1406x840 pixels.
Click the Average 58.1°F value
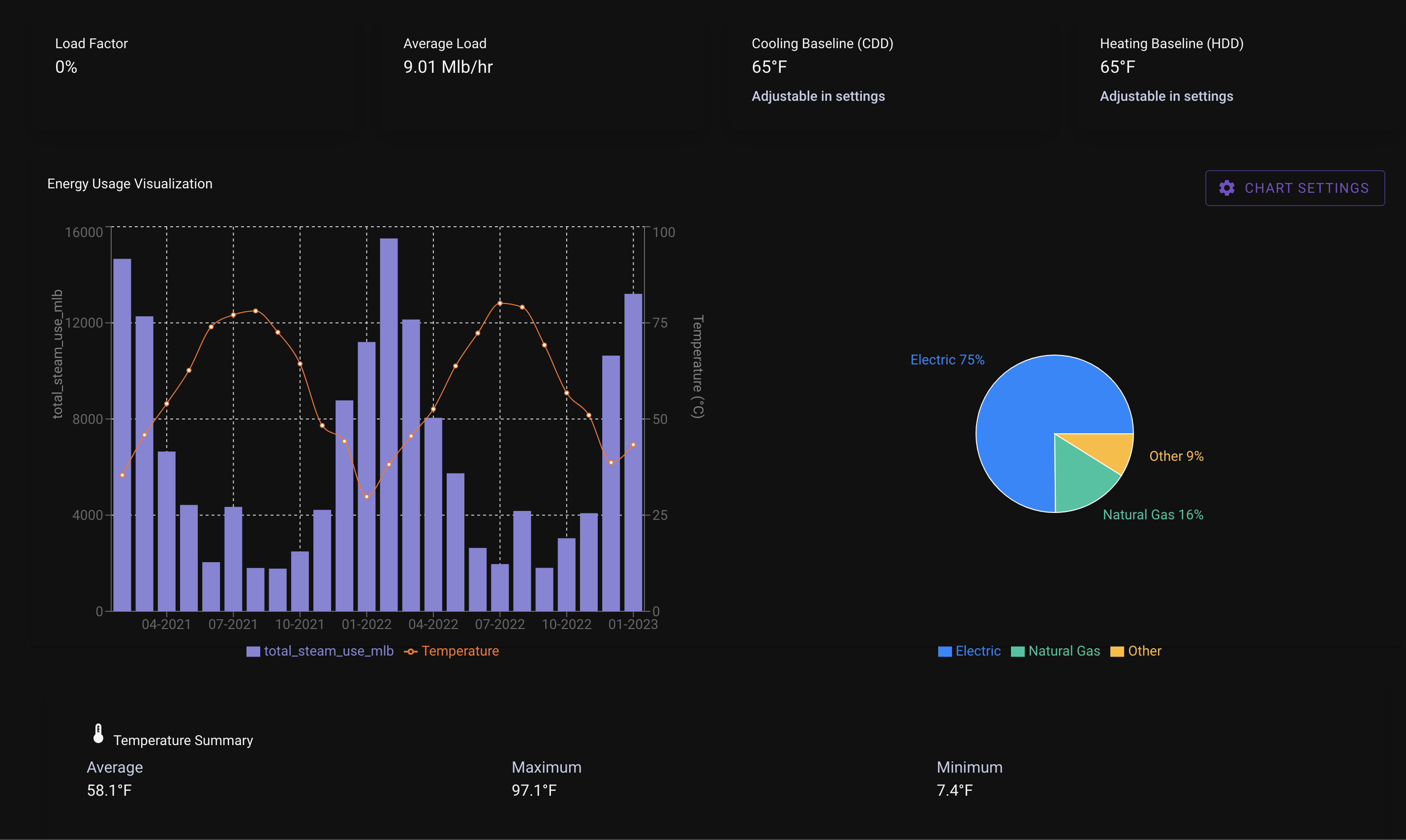tap(109, 790)
